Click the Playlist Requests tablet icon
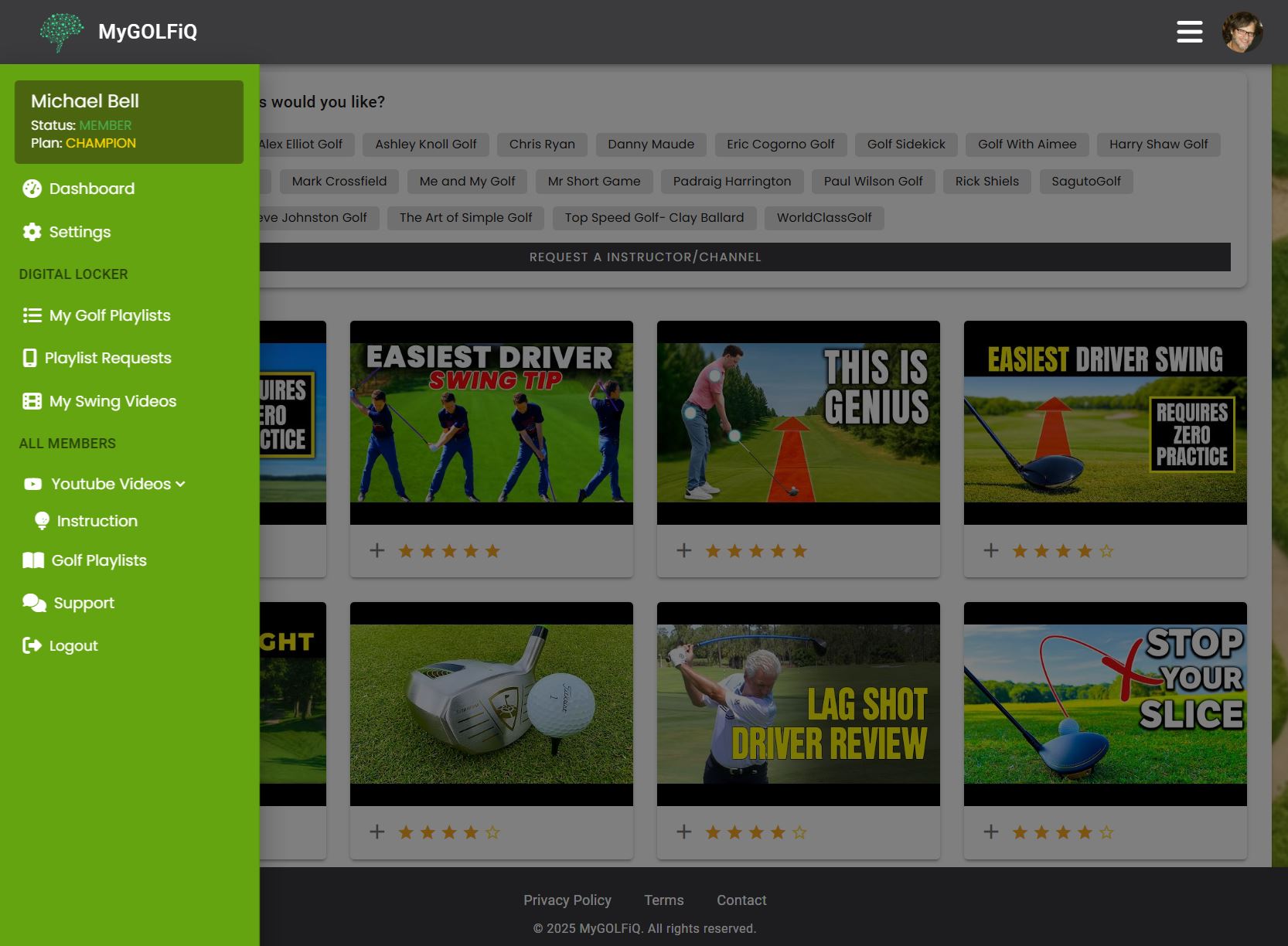This screenshot has height=946, width=1288. [30, 358]
